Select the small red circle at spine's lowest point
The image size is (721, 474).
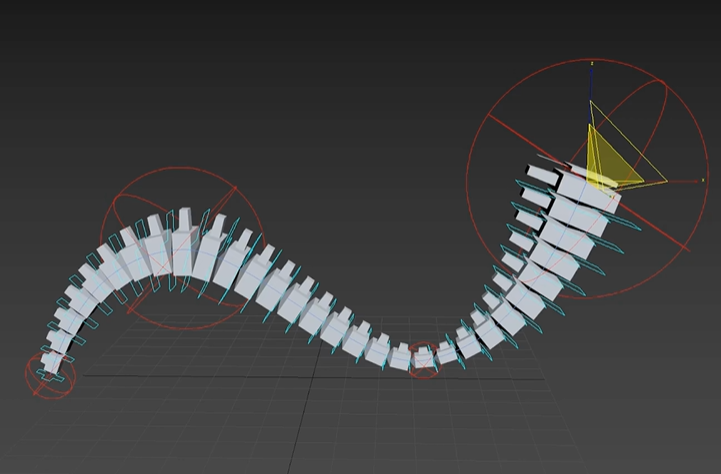coord(423,361)
